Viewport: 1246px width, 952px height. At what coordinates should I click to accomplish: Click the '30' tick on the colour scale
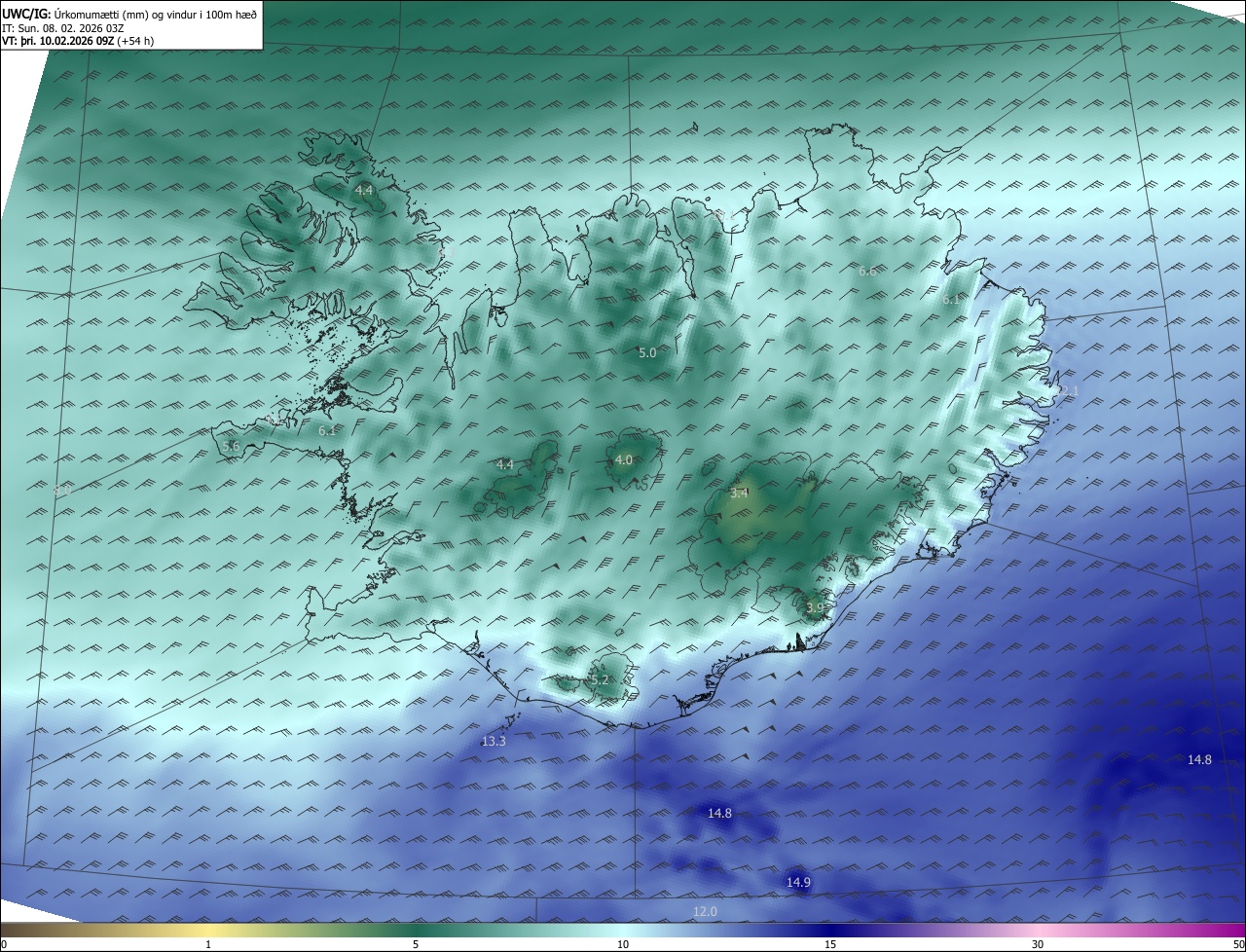[1038, 944]
